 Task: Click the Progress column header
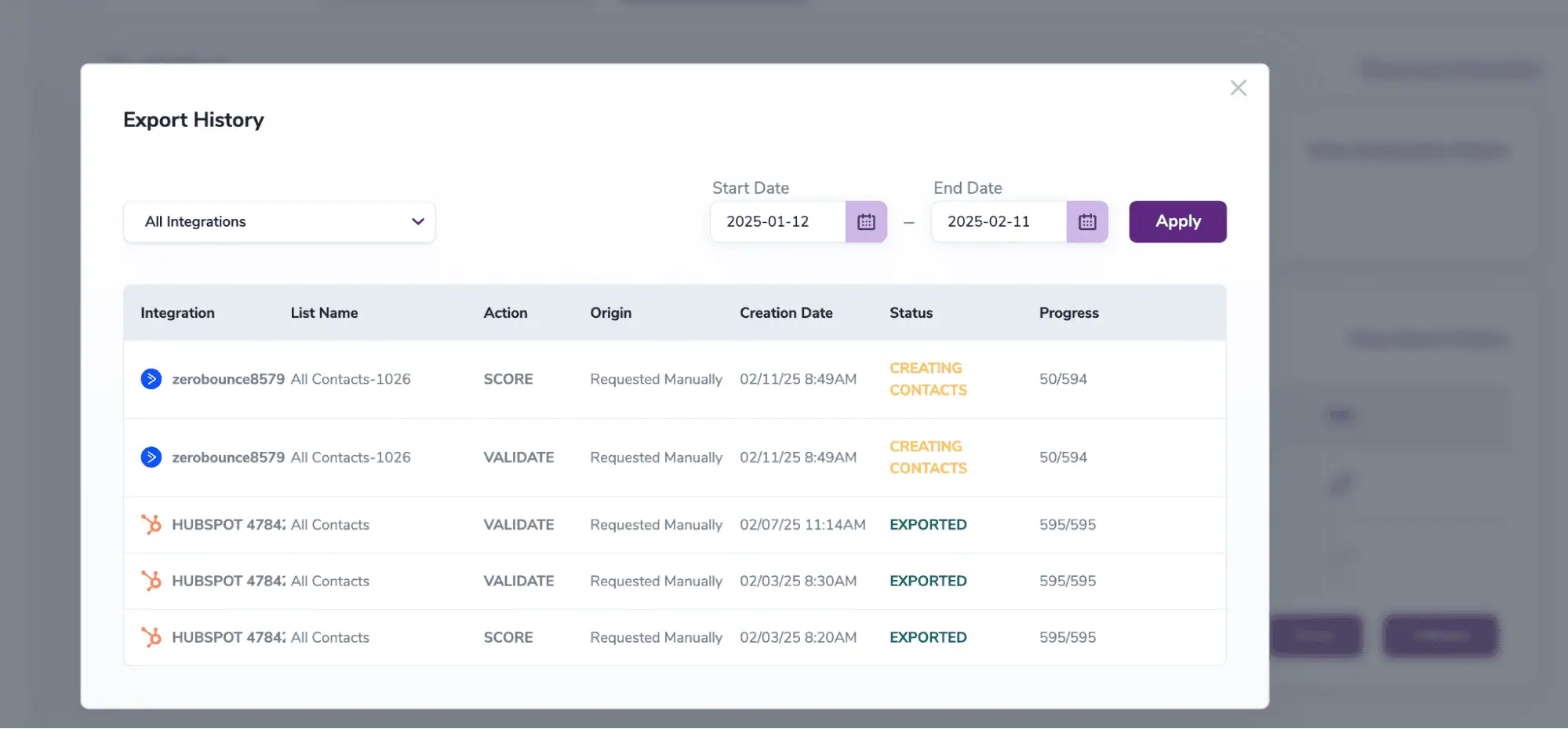[x=1068, y=313]
